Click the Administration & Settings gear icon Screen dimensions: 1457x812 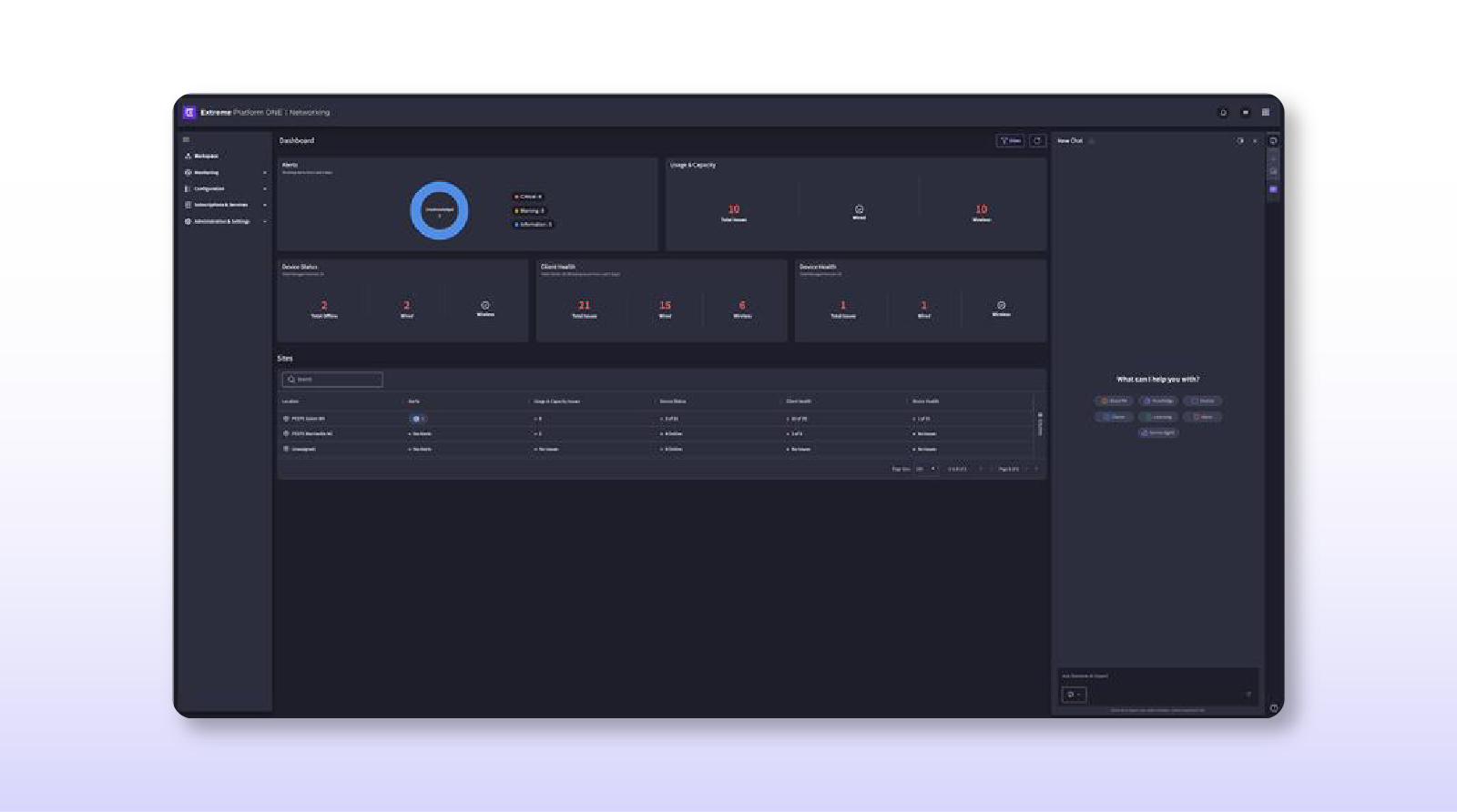coord(188,221)
